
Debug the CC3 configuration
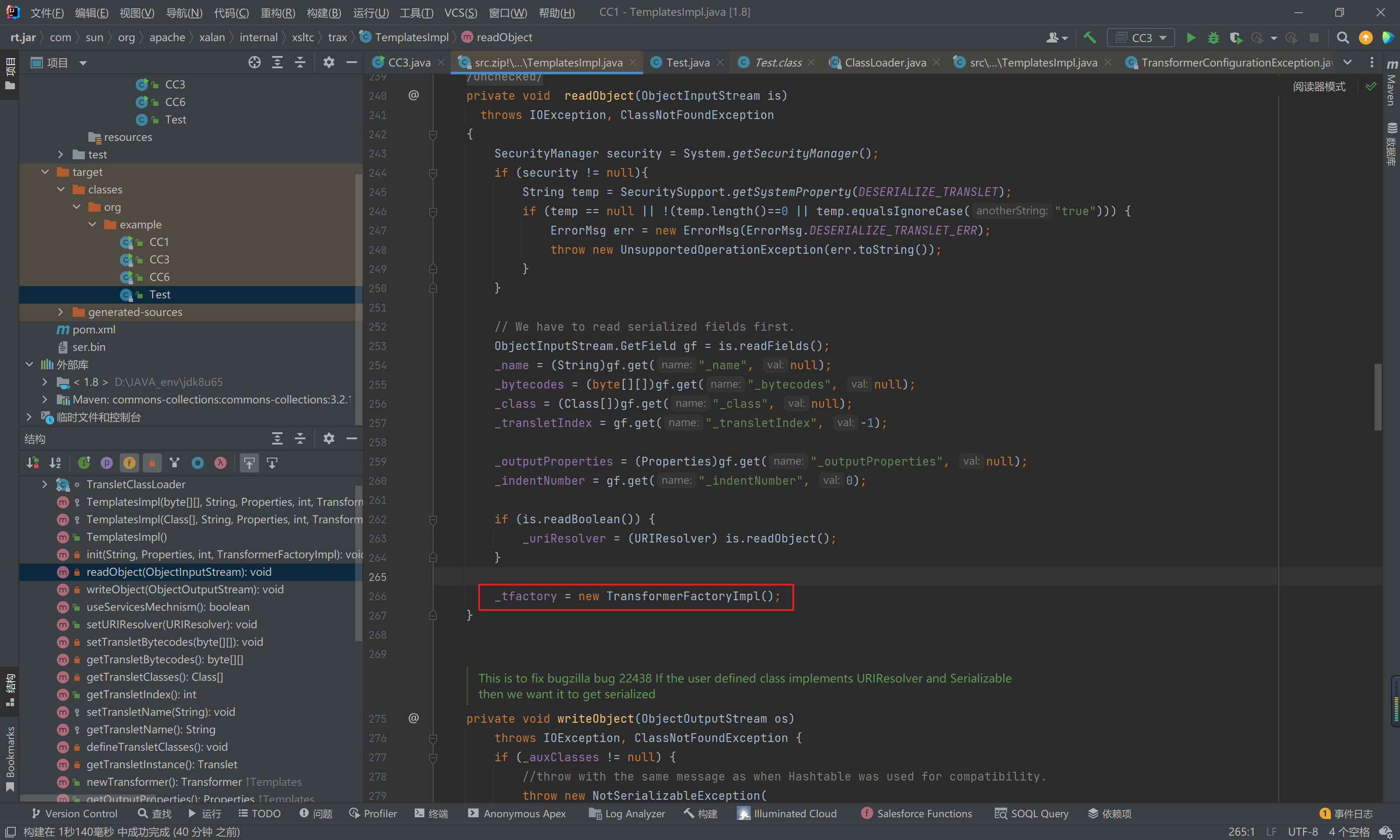(x=1213, y=37)
